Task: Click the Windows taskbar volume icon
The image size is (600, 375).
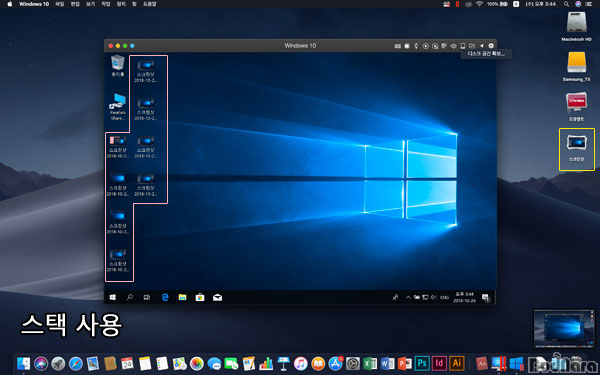Action: pyautogui.click(x=434, y=297)
